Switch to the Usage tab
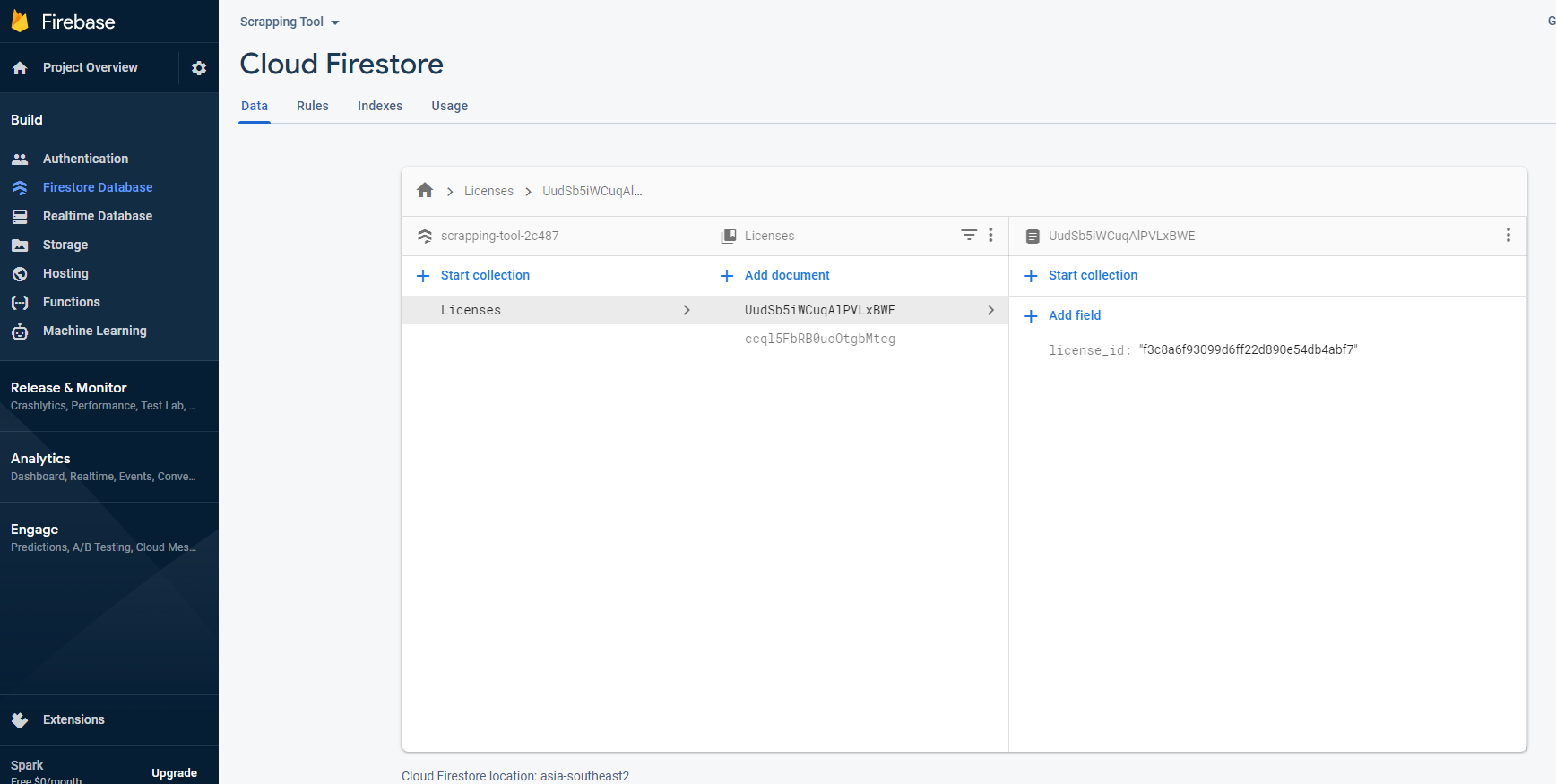The width and height of the screenshot is (1556, 784). [450, 106]
